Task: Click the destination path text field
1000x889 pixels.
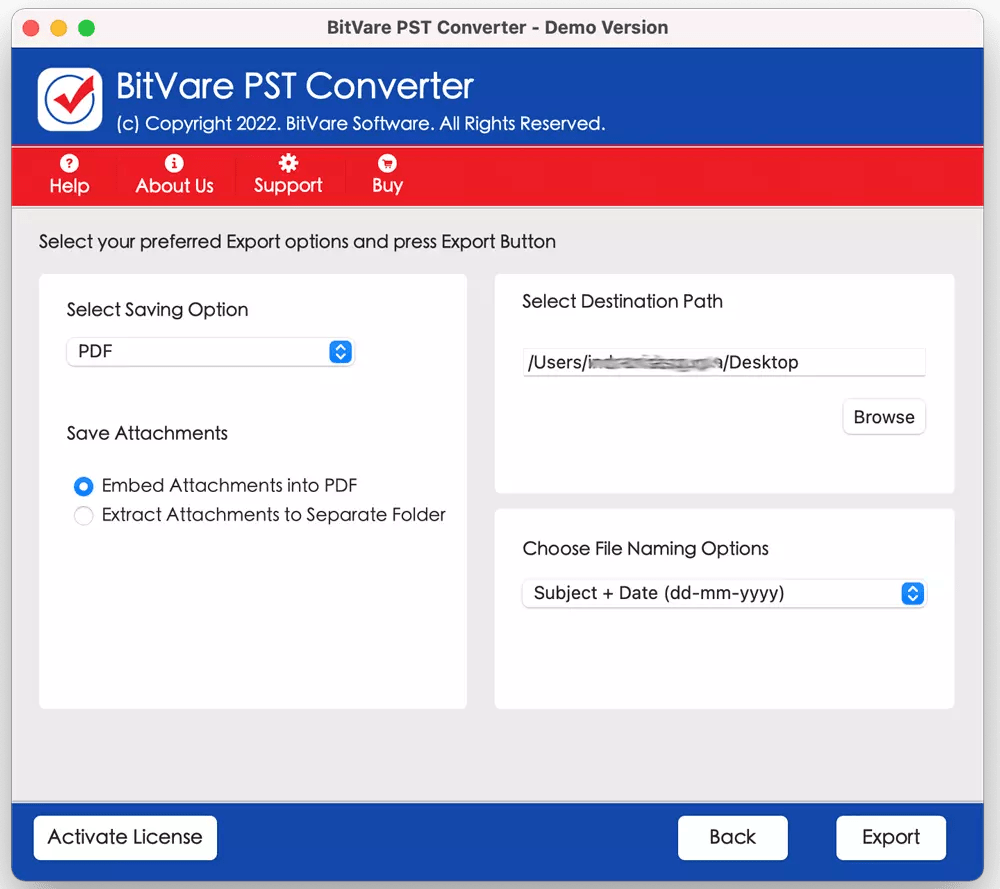Action: [x=723, y=362]
